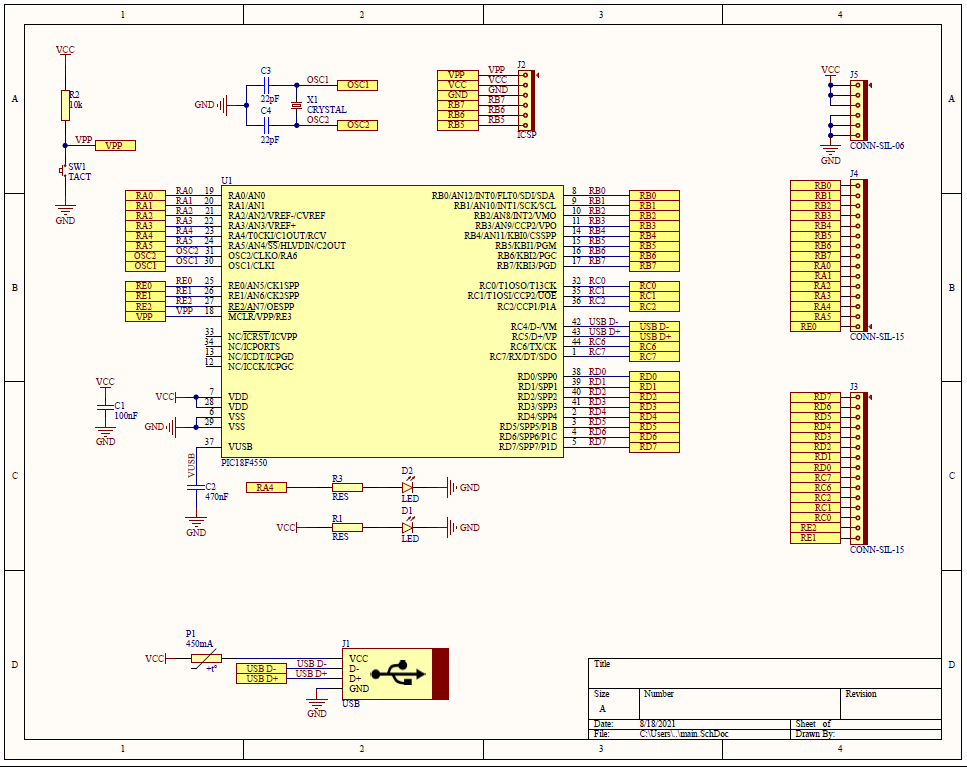This screenshot has height=767, width=967.
Task: Select resistor R3 body
Action: (x=347, y=487)
